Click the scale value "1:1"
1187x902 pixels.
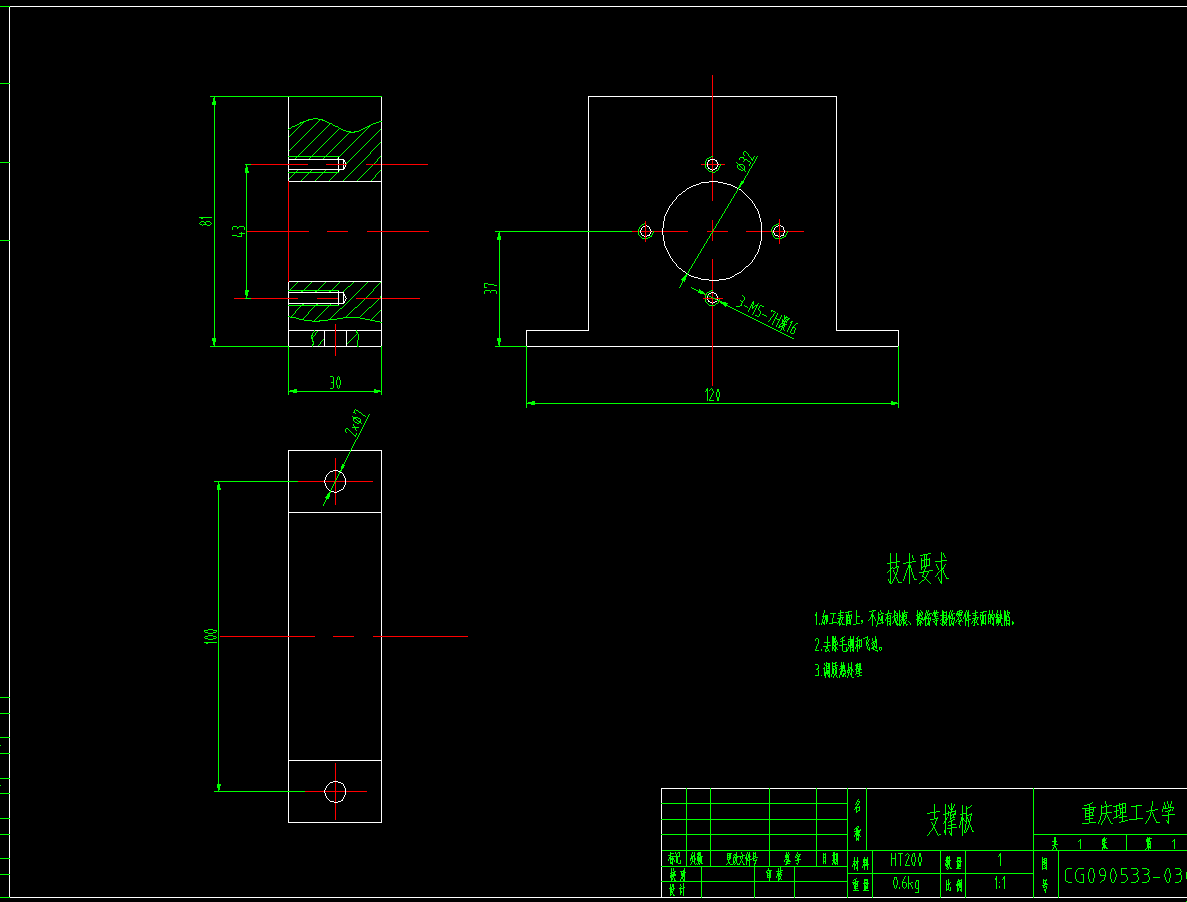click(x=1000, y=883)
